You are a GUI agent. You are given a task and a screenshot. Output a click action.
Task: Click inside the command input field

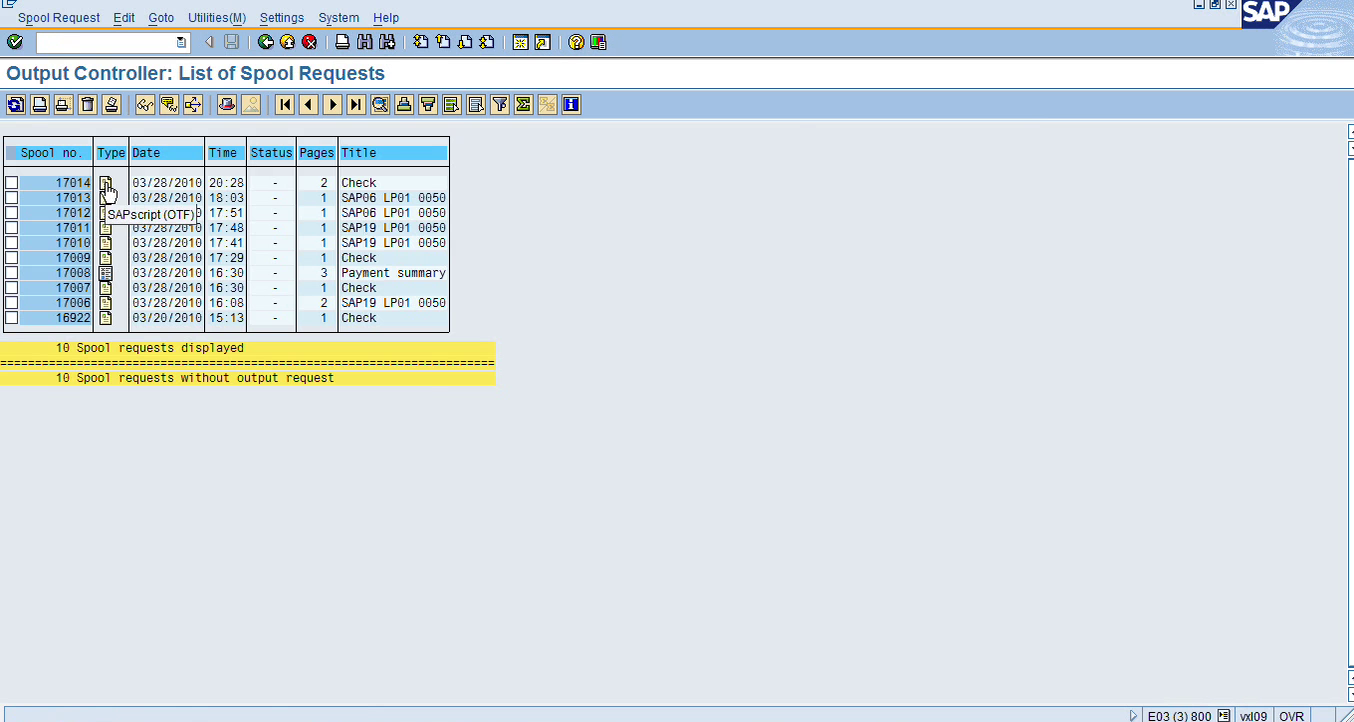(105, 43)
